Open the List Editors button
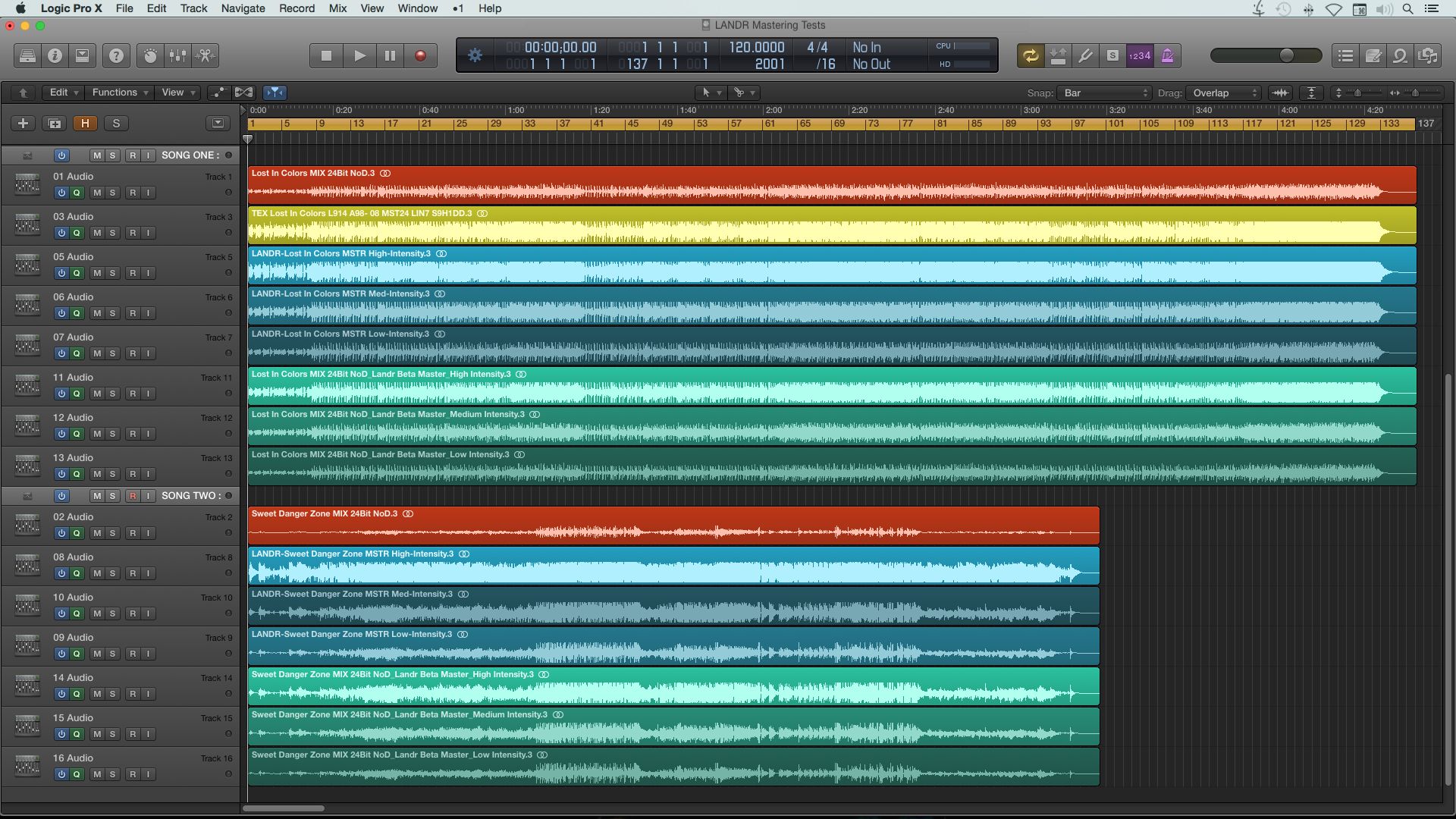 pyautogui.click(x=1345, y=55)
